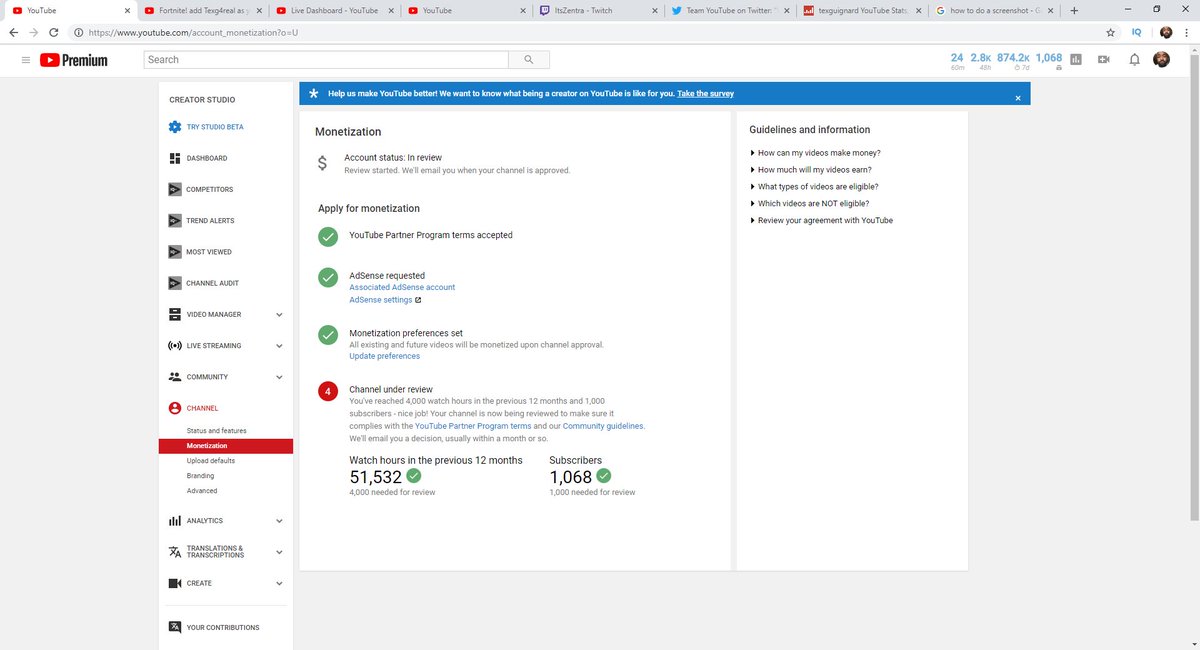Select Upload defaults submenu item

(x=211, y=461)
